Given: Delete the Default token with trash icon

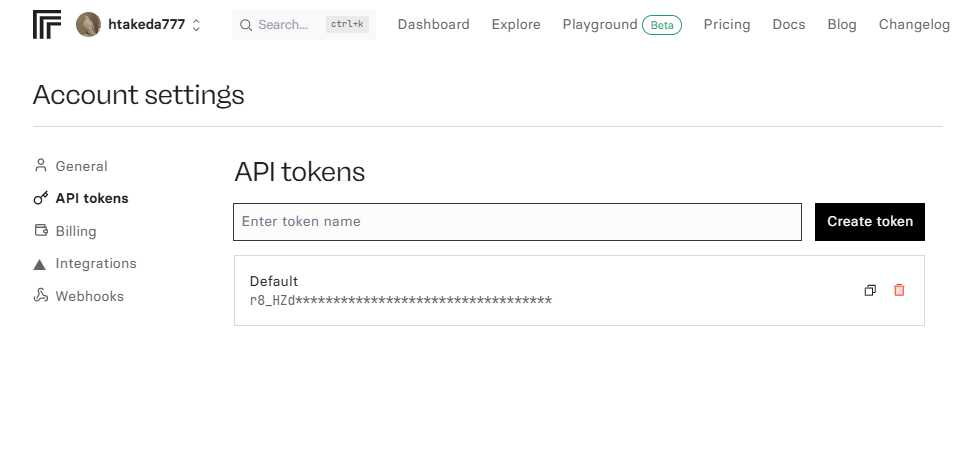Looking at the screenshot, I should pos(899,290).
